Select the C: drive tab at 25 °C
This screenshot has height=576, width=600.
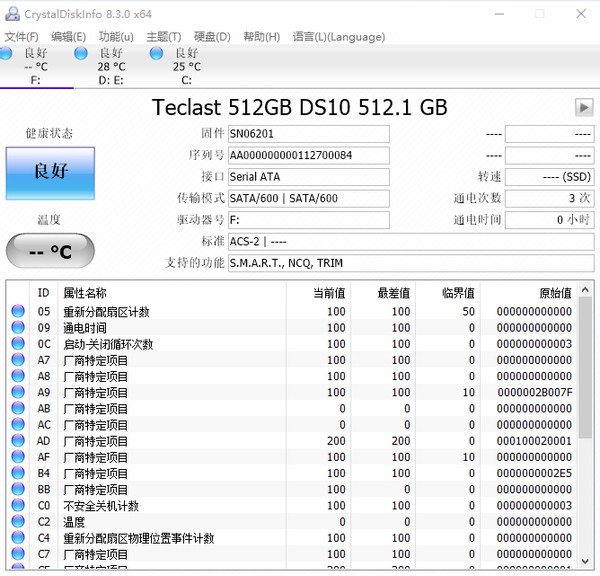[x=186, y=67]
